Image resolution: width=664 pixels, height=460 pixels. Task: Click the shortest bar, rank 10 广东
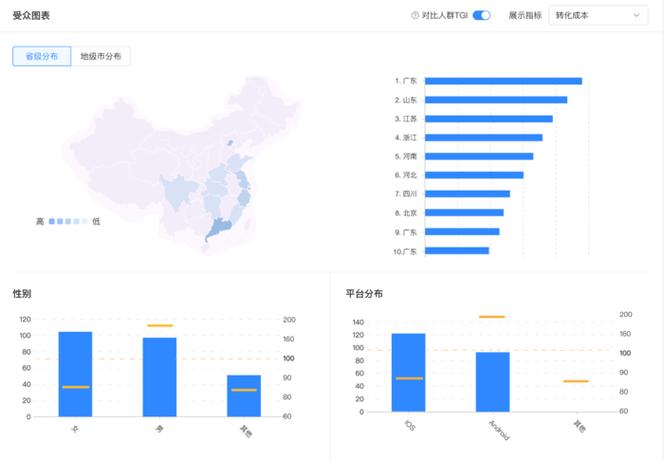(x=457, y=251)
